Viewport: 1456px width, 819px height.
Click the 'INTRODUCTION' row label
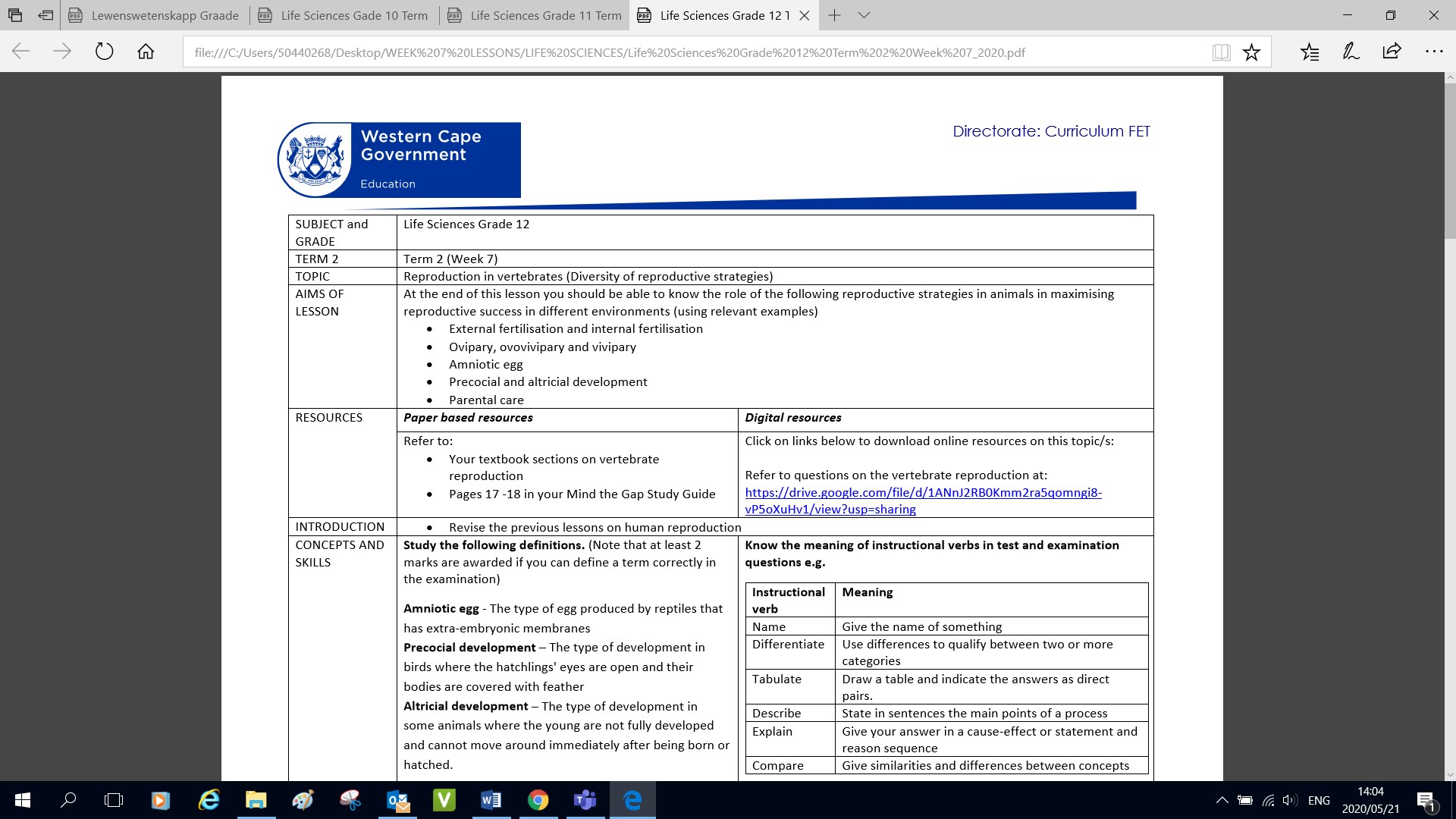340,526
